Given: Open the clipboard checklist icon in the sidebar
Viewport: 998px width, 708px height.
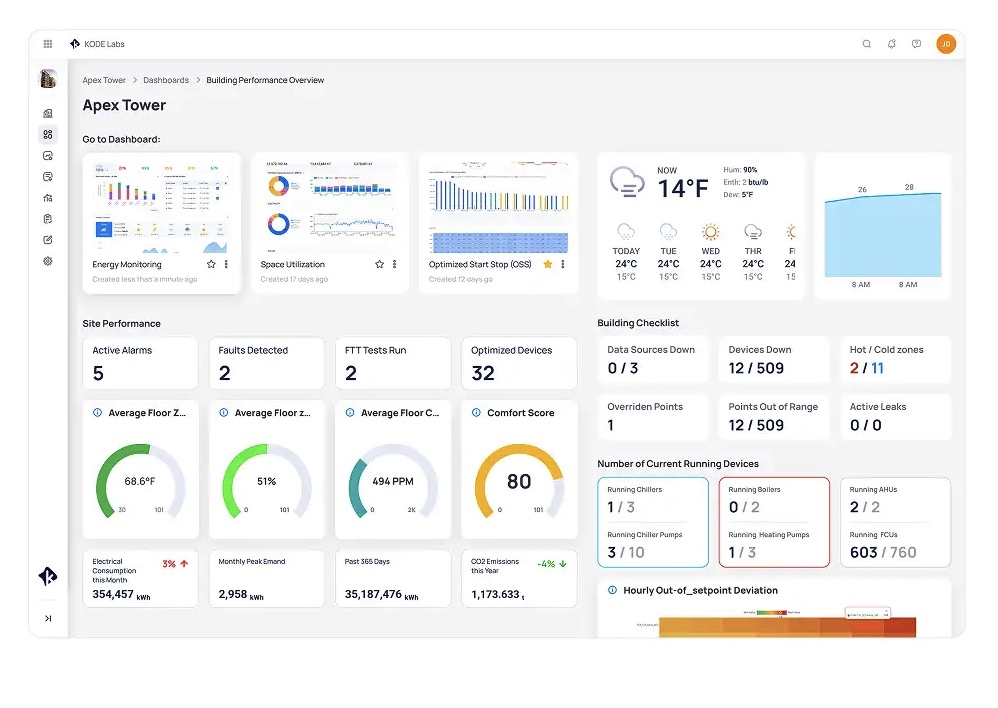Looking at the screenshot, I should [48, 219].
